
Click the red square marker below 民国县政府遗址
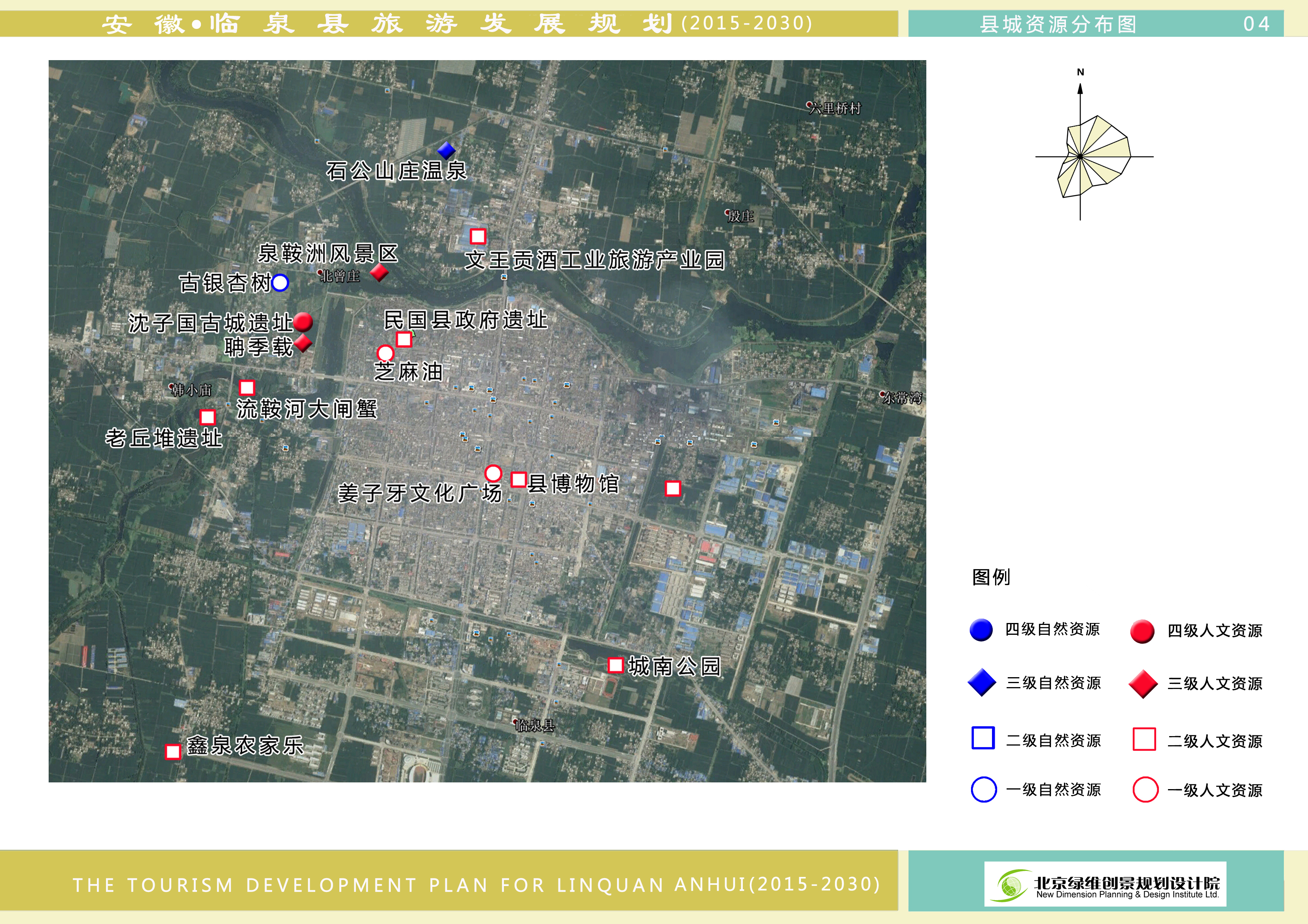click(x=404, y=339)
